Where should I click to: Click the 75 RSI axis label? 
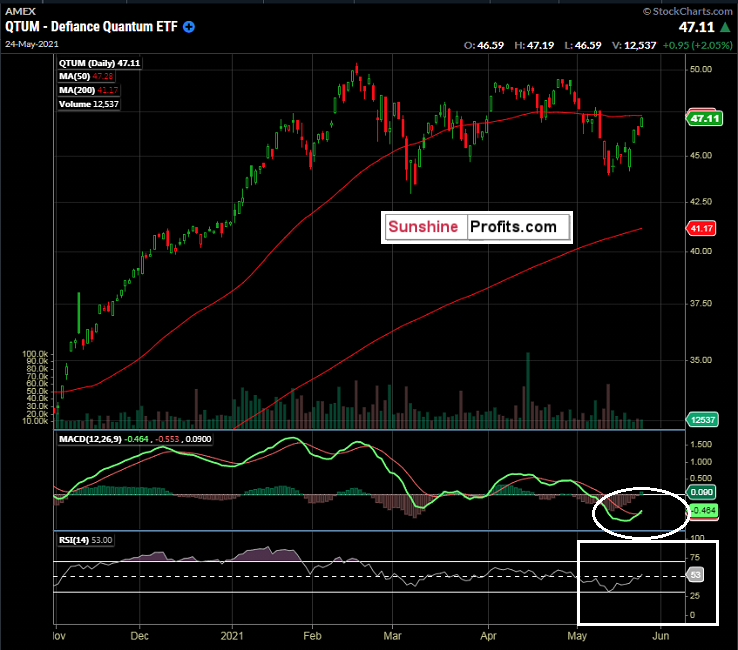[695, 557]
